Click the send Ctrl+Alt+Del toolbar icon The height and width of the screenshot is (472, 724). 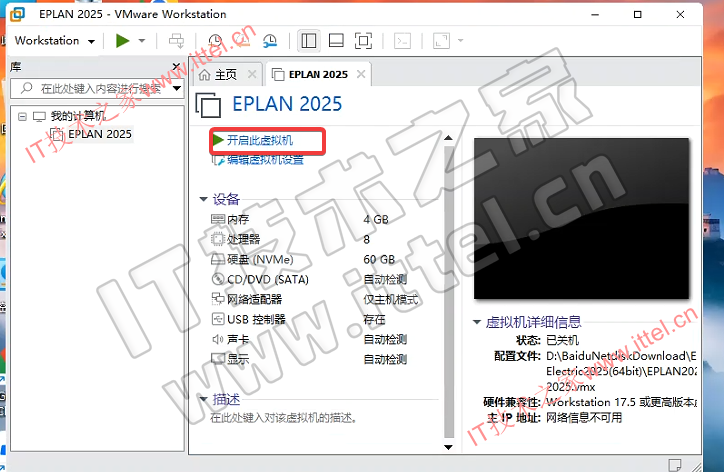click(176, 41)
